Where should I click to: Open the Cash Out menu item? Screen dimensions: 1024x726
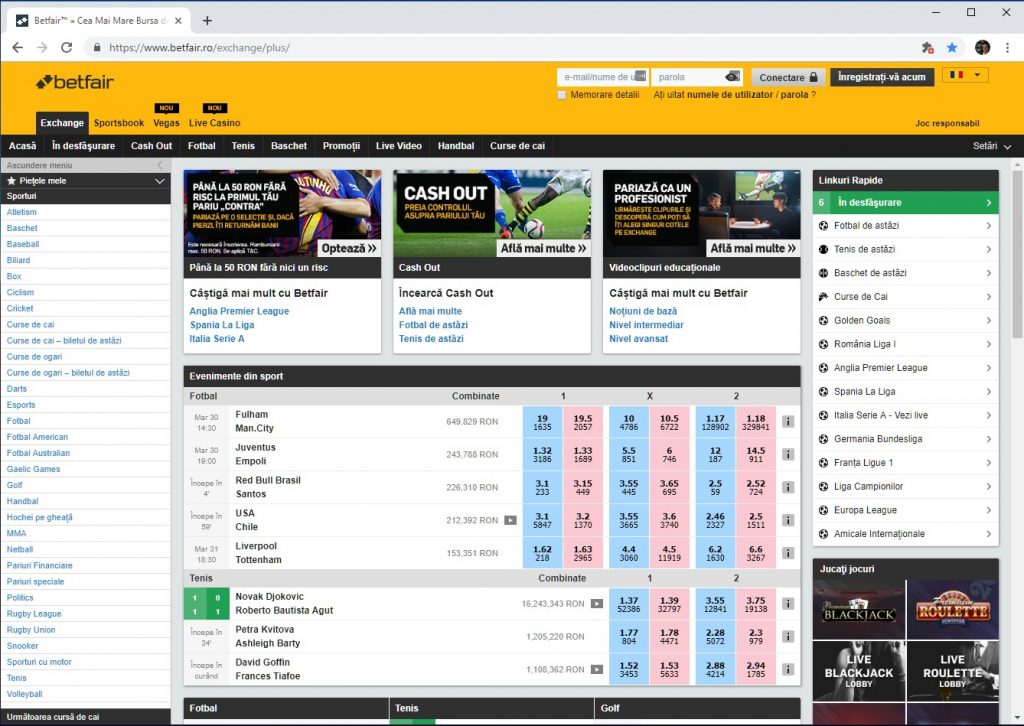click(152, 146)
